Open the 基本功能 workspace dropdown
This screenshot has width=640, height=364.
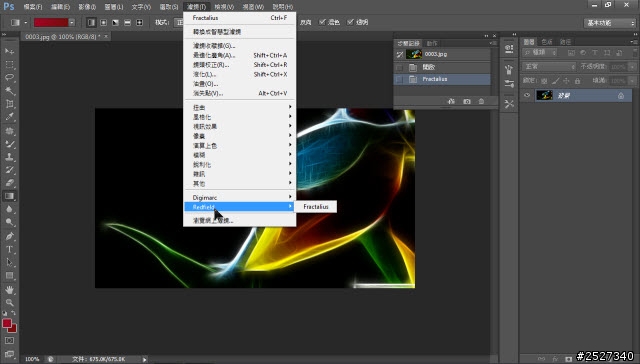[610, 23]
